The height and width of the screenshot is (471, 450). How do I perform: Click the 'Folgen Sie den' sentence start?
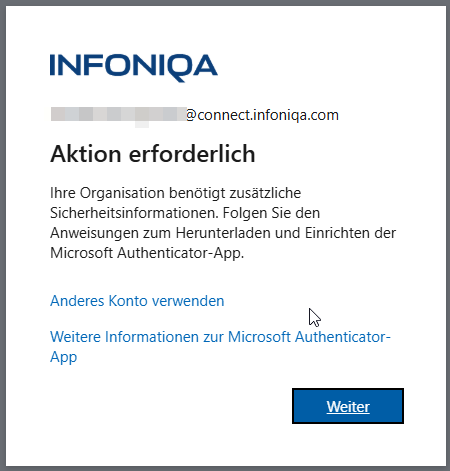tap(271, 213)
